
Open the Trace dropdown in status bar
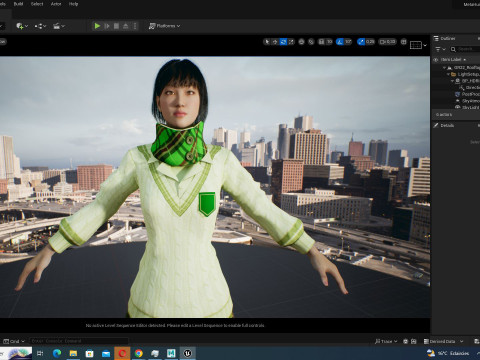(x=386, y=341)
